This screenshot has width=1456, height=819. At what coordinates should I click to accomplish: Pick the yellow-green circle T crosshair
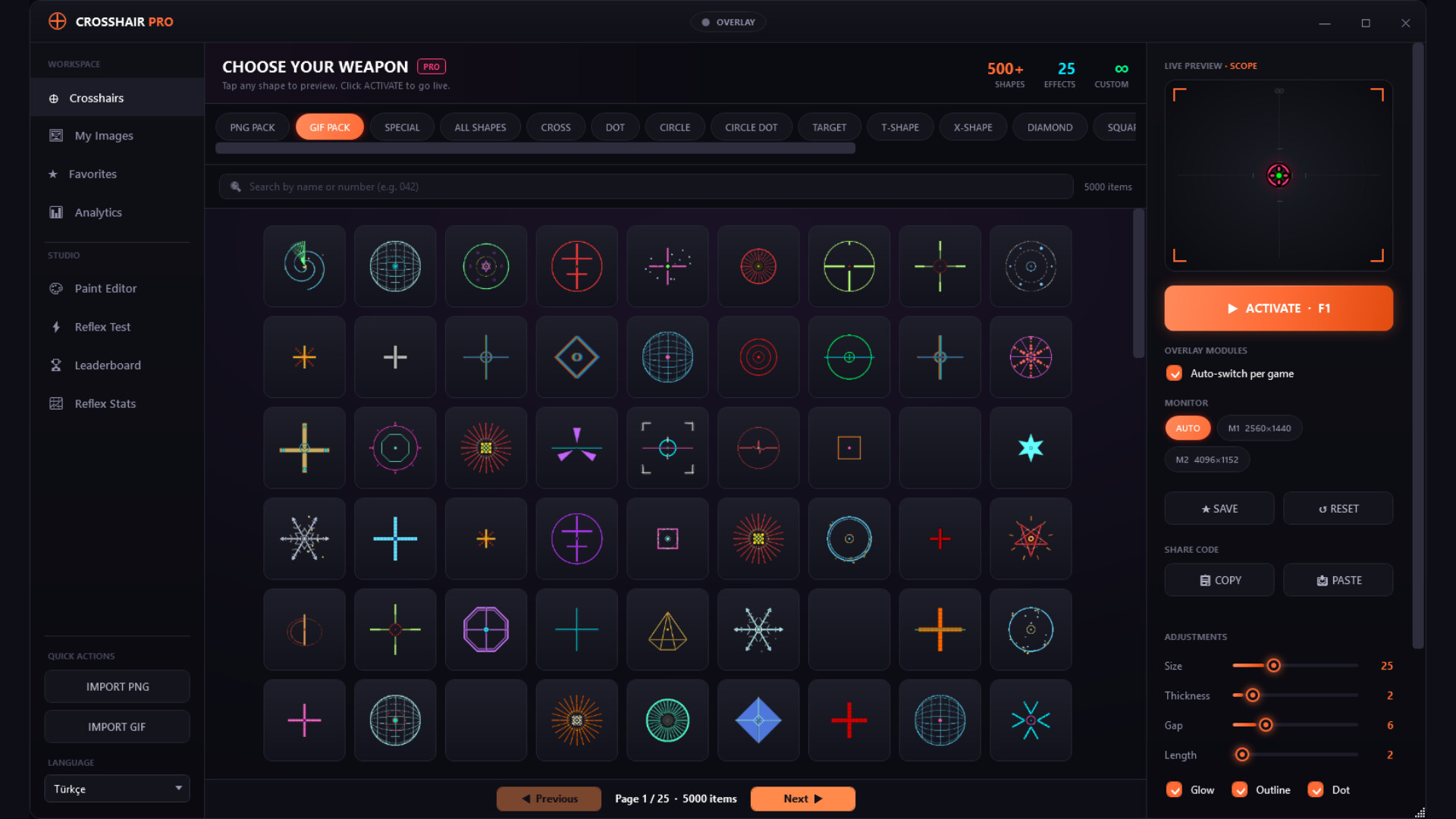(x=849, y=266)
